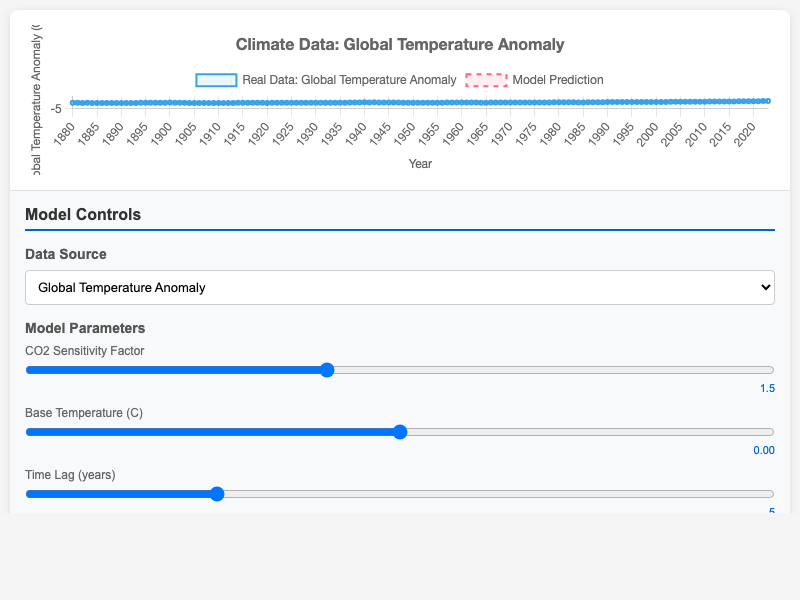Click the -5 y-axis tick label

pyautogui.click(x=56, y=109)
